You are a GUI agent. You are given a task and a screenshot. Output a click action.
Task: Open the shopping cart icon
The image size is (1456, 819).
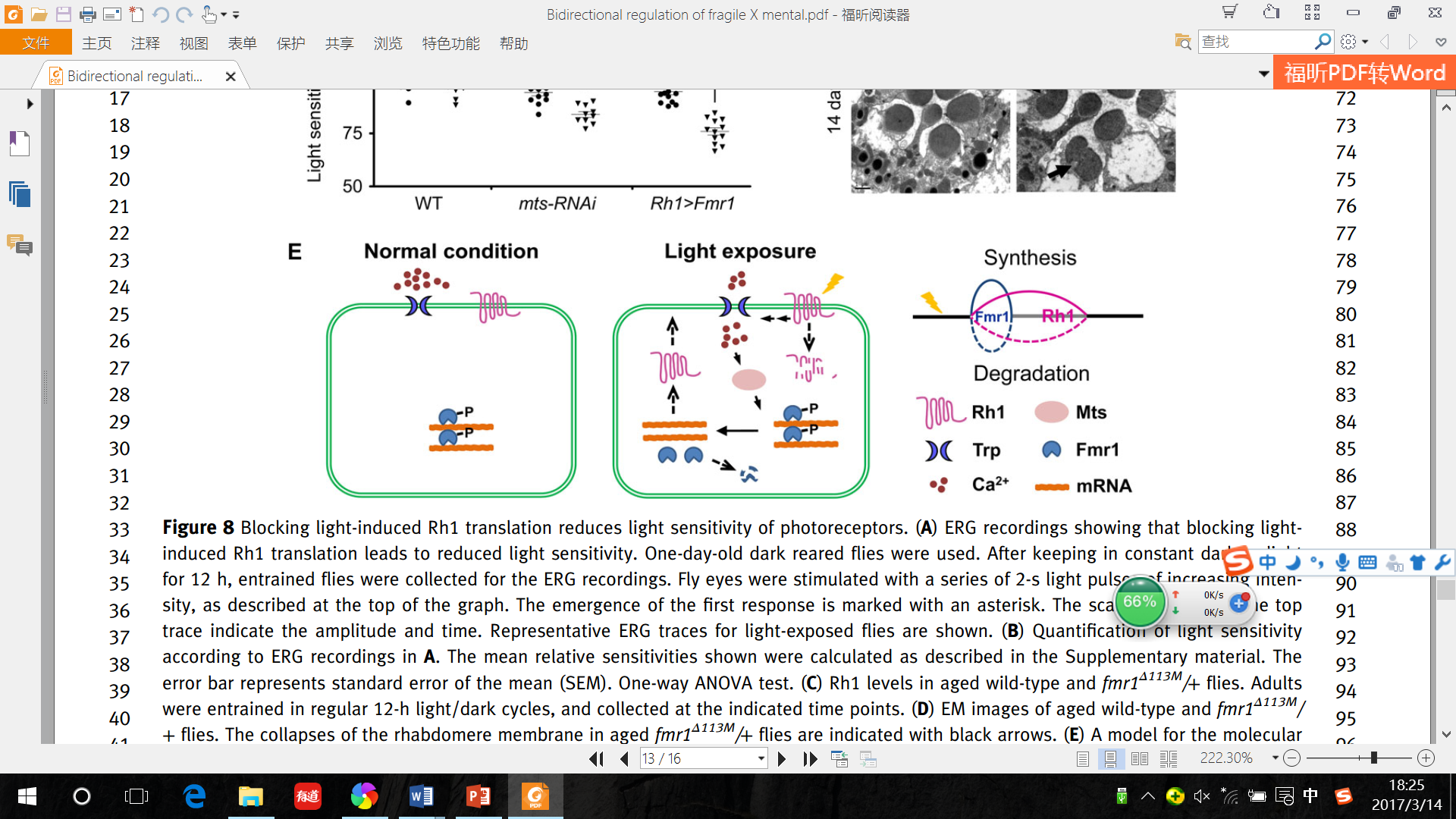(x=1229, y=12)
